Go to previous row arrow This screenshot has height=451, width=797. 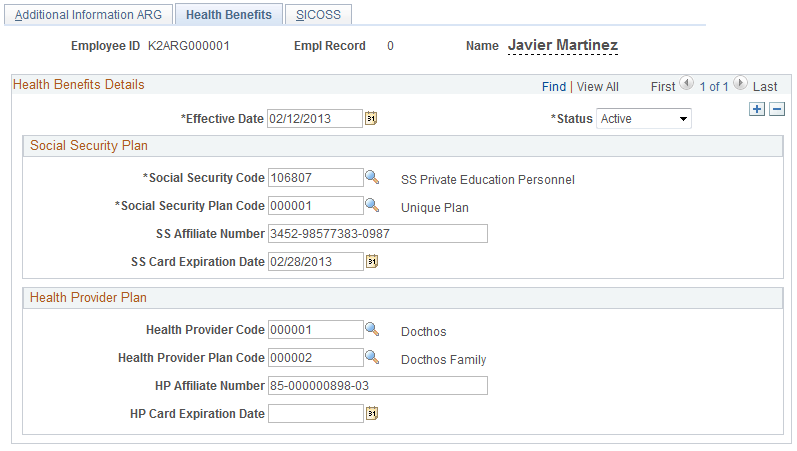coord(685,86)
